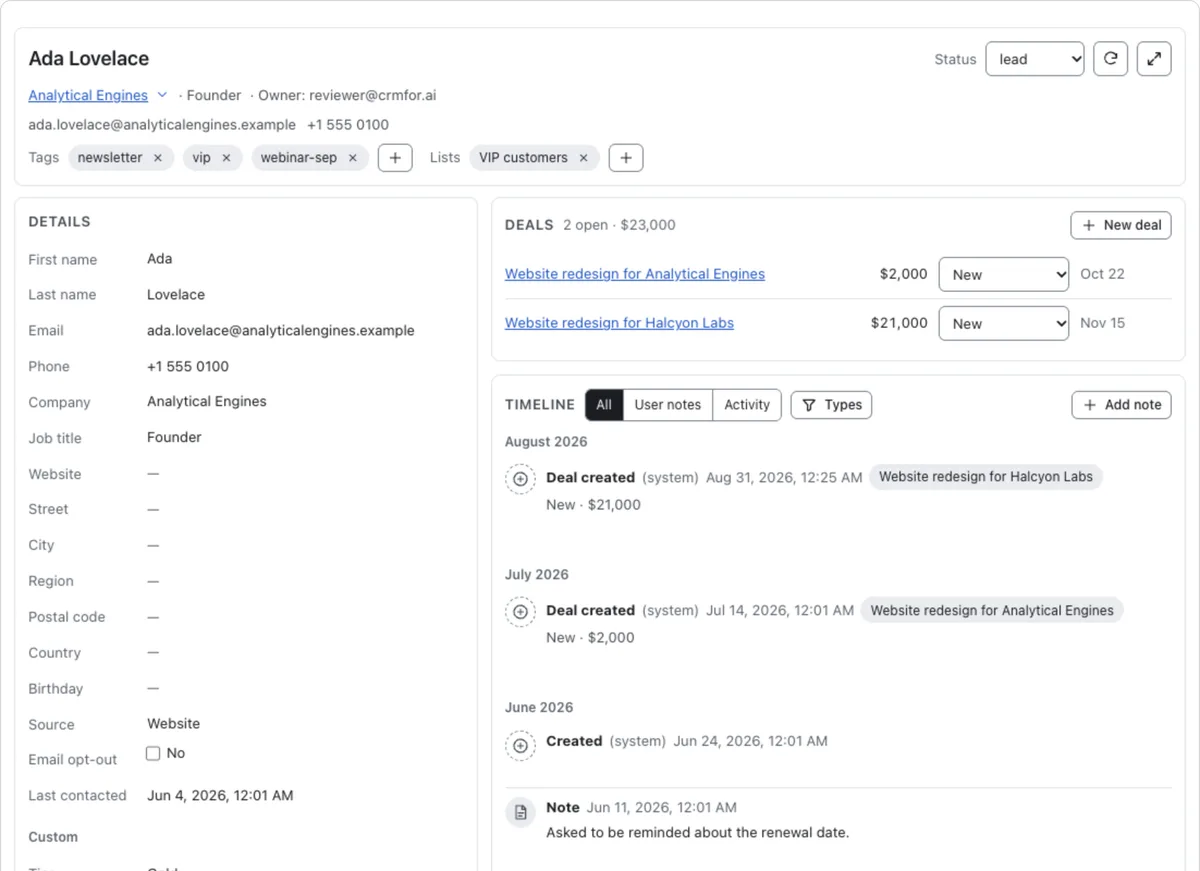1200x871 pixels.
Task: Click the Company value in Details
Action: 207,402
